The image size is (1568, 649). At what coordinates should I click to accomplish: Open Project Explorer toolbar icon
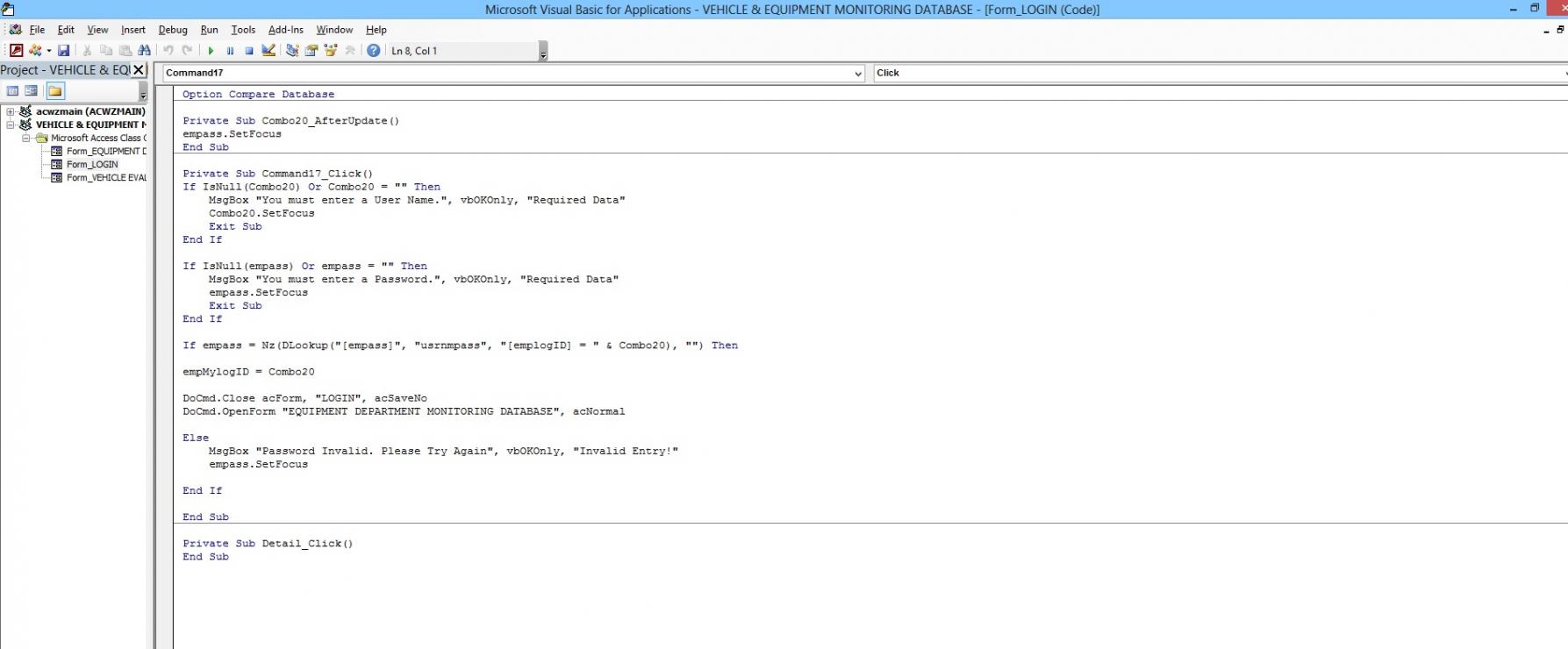[292, 51]
